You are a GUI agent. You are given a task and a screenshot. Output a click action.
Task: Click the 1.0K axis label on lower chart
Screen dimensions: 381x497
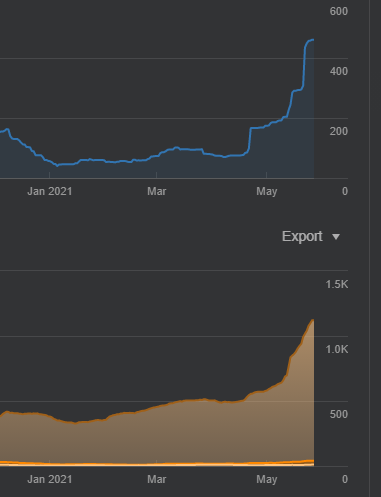(x=337, y=349)
